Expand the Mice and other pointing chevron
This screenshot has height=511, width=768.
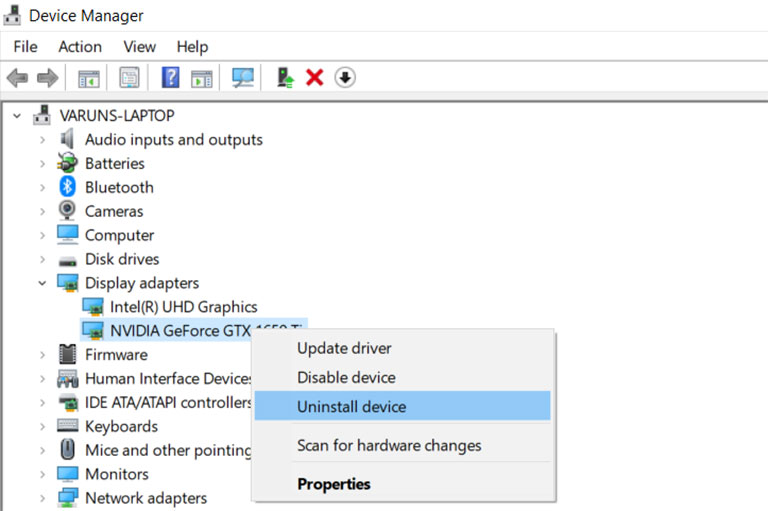click(x=43, y=451)
